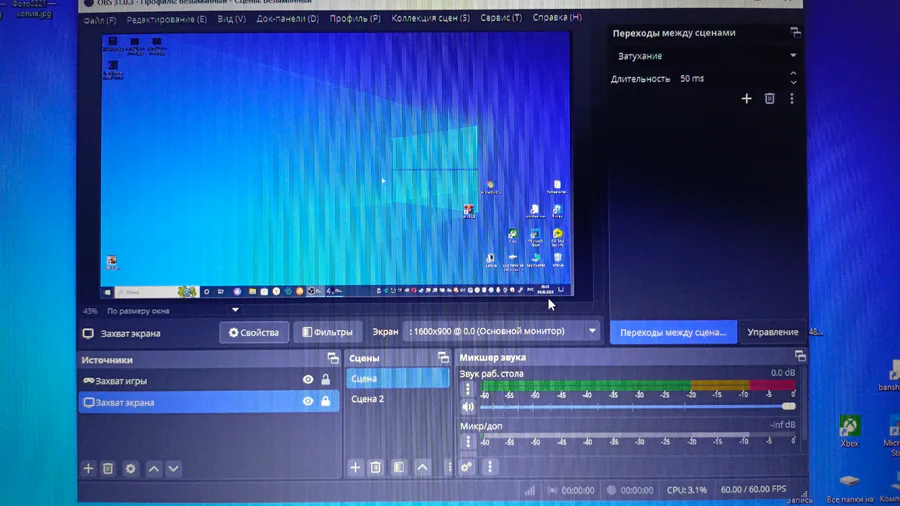Screen dimensions: 900x506
Task: Click the main preview canvas
Action: coord(336,165)
